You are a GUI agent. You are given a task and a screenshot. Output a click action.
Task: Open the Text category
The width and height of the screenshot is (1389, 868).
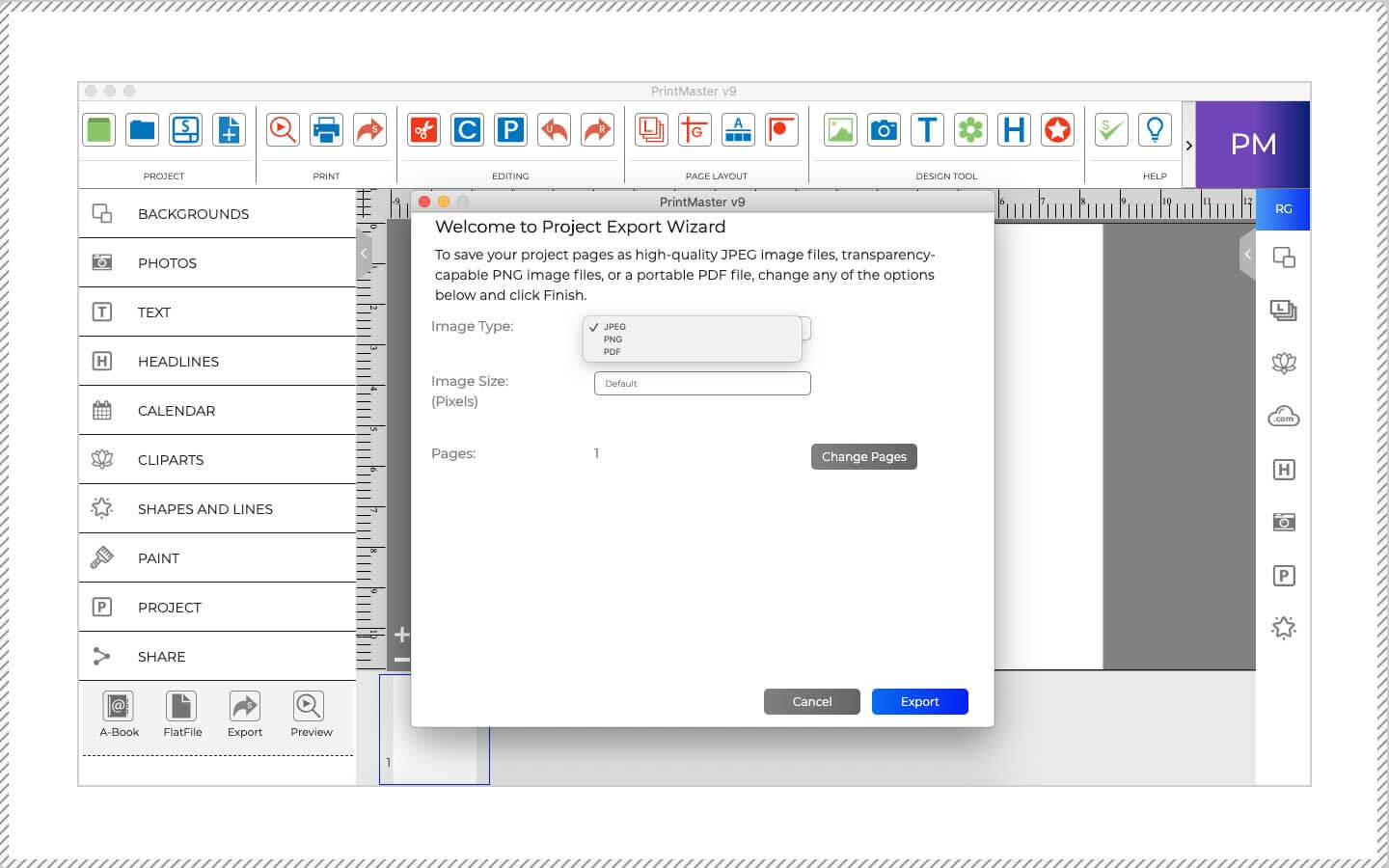[x=217, y=312]
